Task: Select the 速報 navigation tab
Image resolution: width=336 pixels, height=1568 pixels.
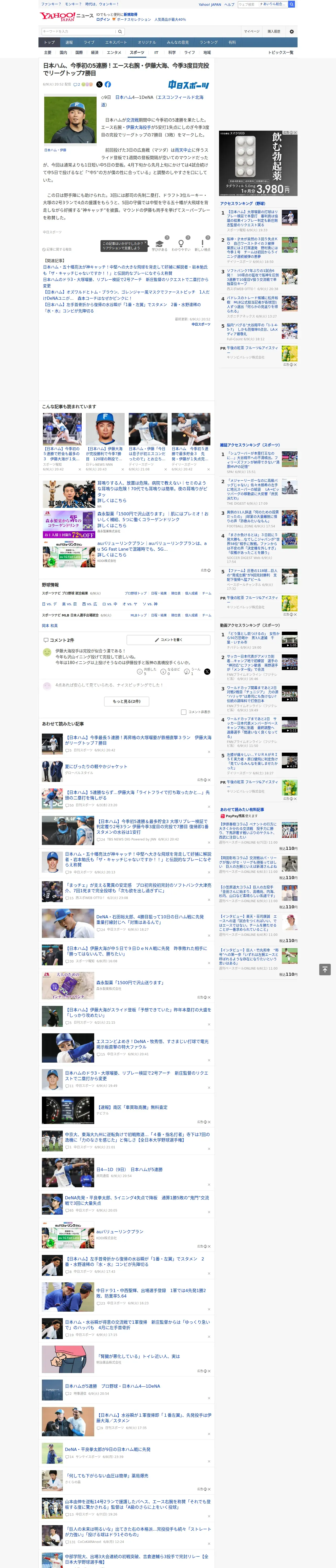Action: coord(69,43)
